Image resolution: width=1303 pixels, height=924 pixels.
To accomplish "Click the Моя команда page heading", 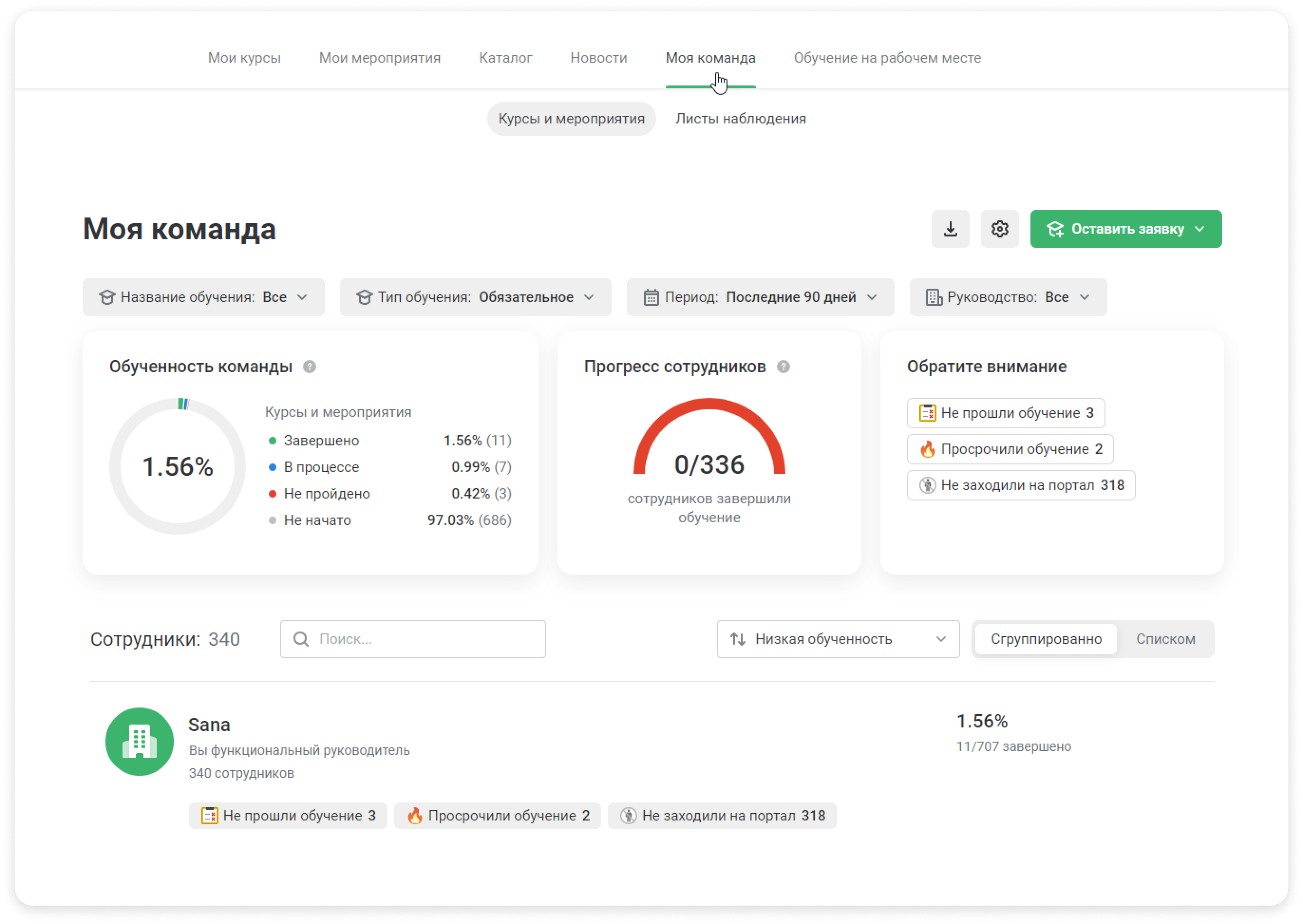I will tap(179, 229).
